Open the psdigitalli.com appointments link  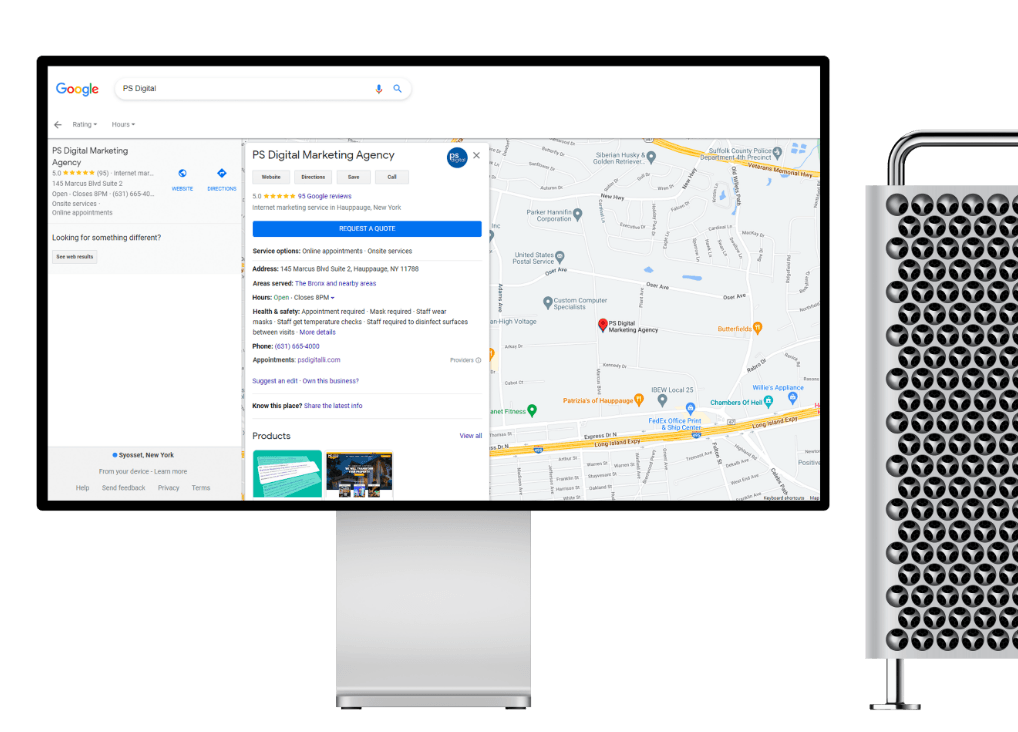[x=319, y=360]
